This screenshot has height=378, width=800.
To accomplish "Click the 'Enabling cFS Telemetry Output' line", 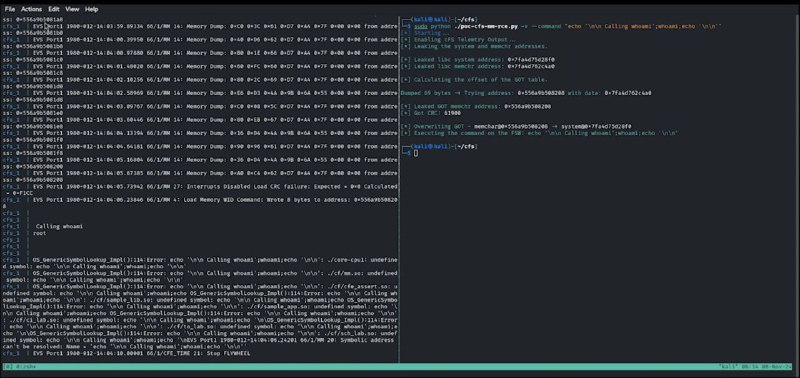I will 459,39.
